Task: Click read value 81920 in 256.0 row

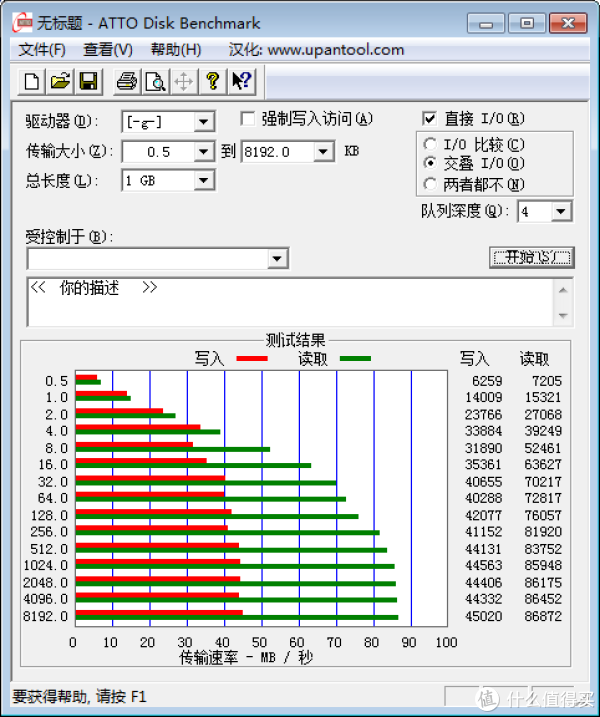Action: tap(543, 532)
